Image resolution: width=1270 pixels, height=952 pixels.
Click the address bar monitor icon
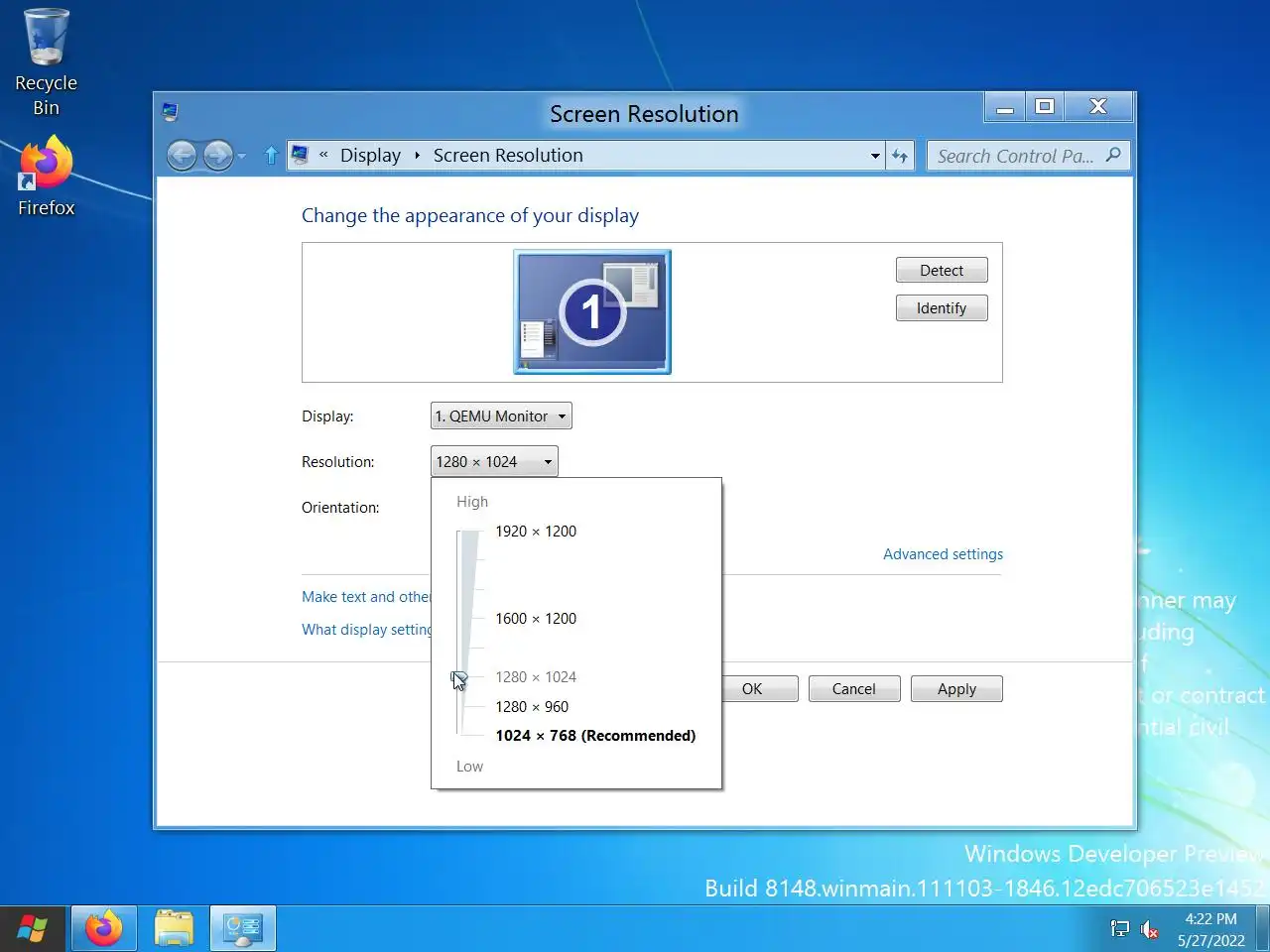point(300,155)
